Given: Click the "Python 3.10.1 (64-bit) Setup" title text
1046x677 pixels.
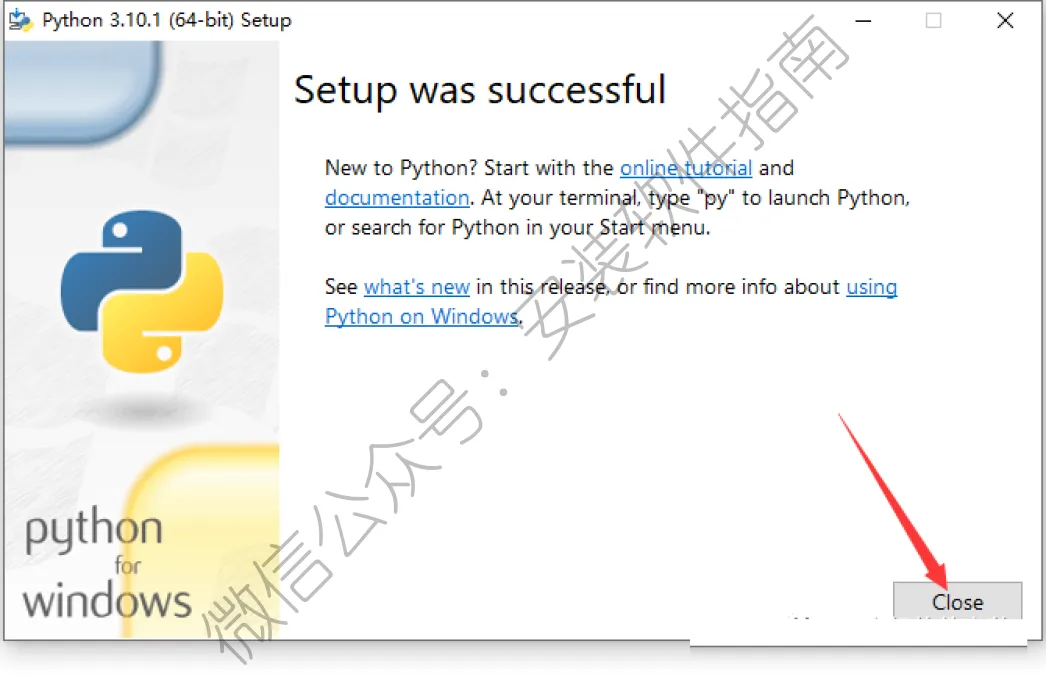Looking at the screenshot, I should pos(167,20).
